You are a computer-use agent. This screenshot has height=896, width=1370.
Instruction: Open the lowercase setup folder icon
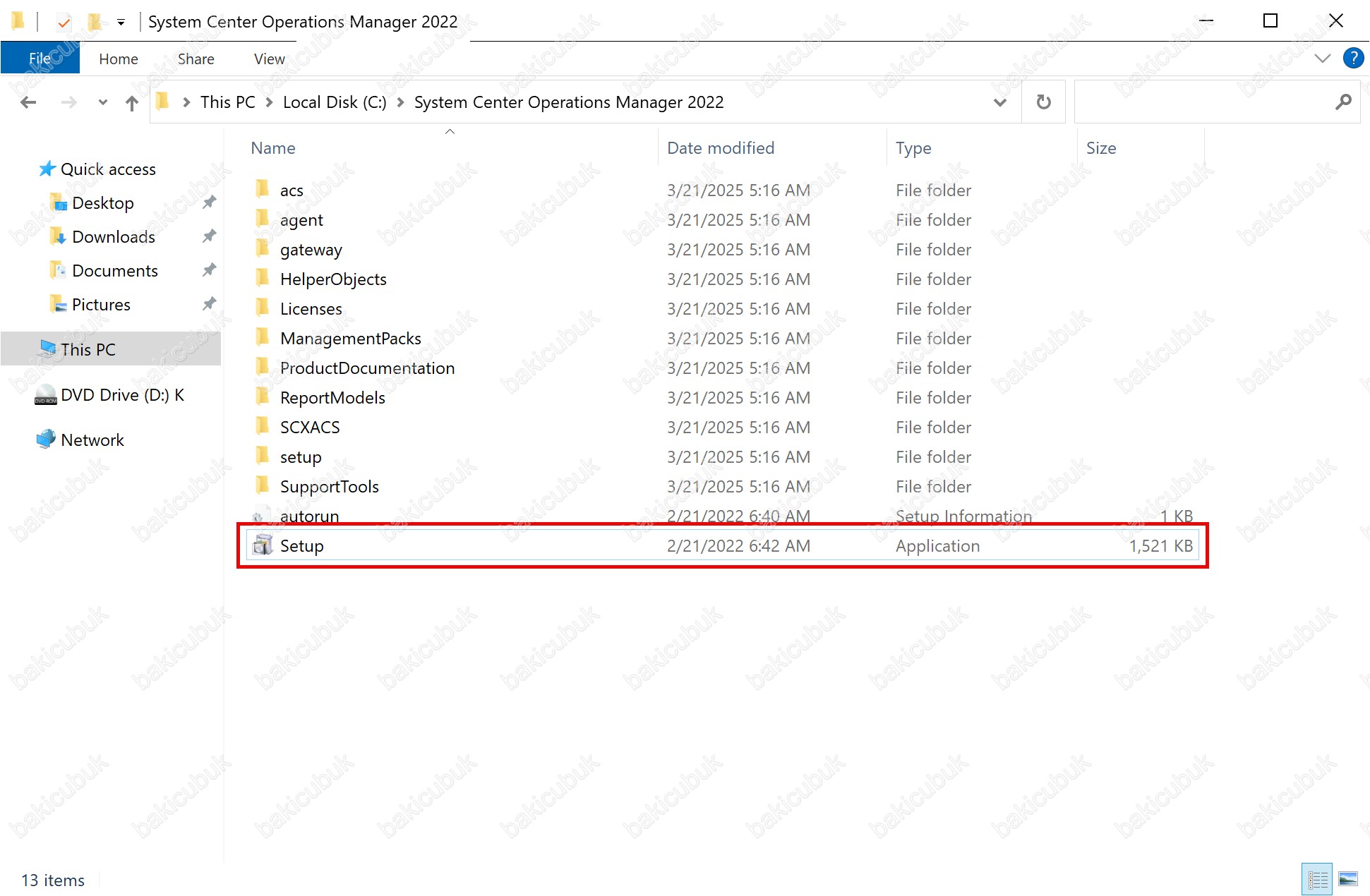coord(263,456)
